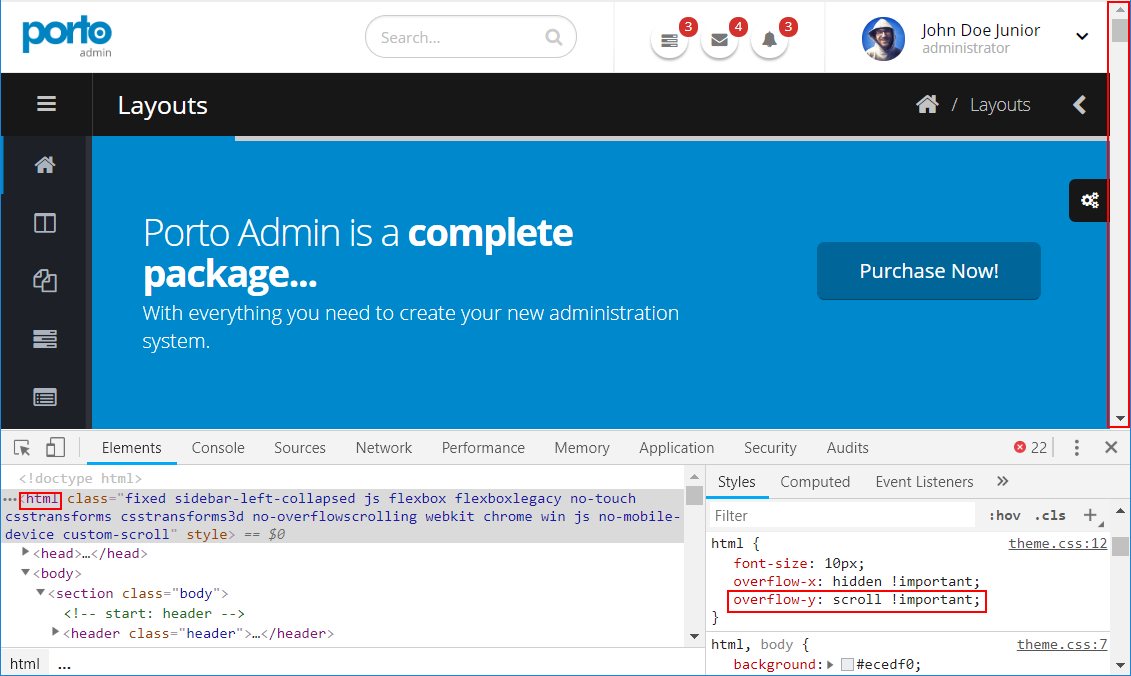The width and height of the screenshot is (1131, 676).
Task: Click the Layouts breadcrumb link
Action: click(1000, 105)
